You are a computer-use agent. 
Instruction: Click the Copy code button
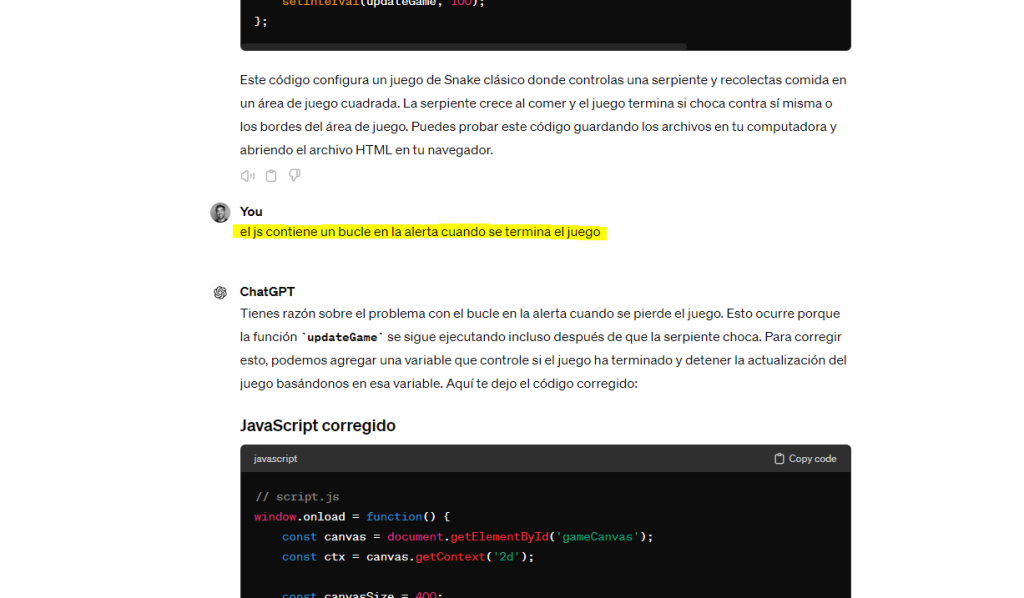coord(805,459)
